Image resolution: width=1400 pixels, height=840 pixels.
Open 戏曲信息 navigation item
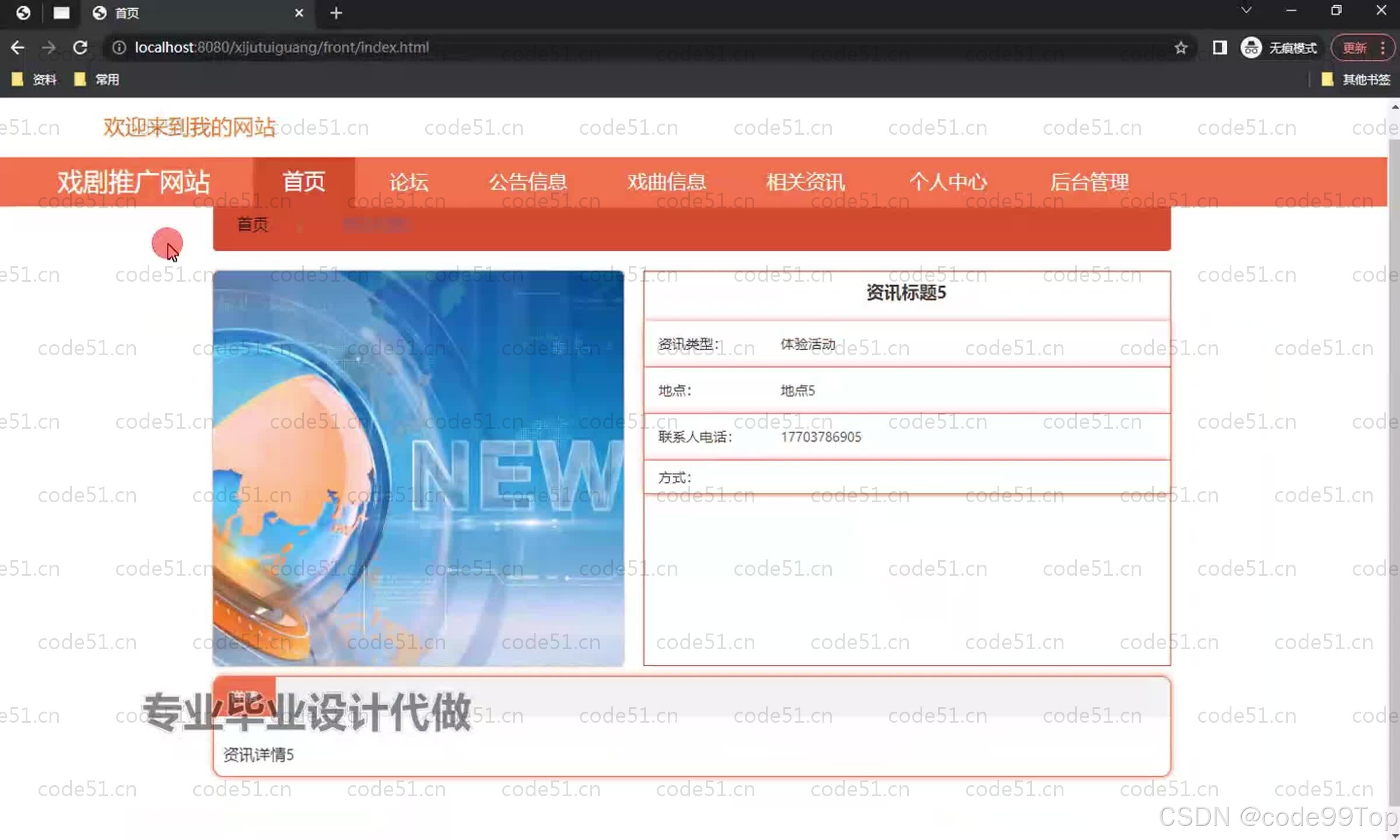pyautogui.click(x=667, y=182)
